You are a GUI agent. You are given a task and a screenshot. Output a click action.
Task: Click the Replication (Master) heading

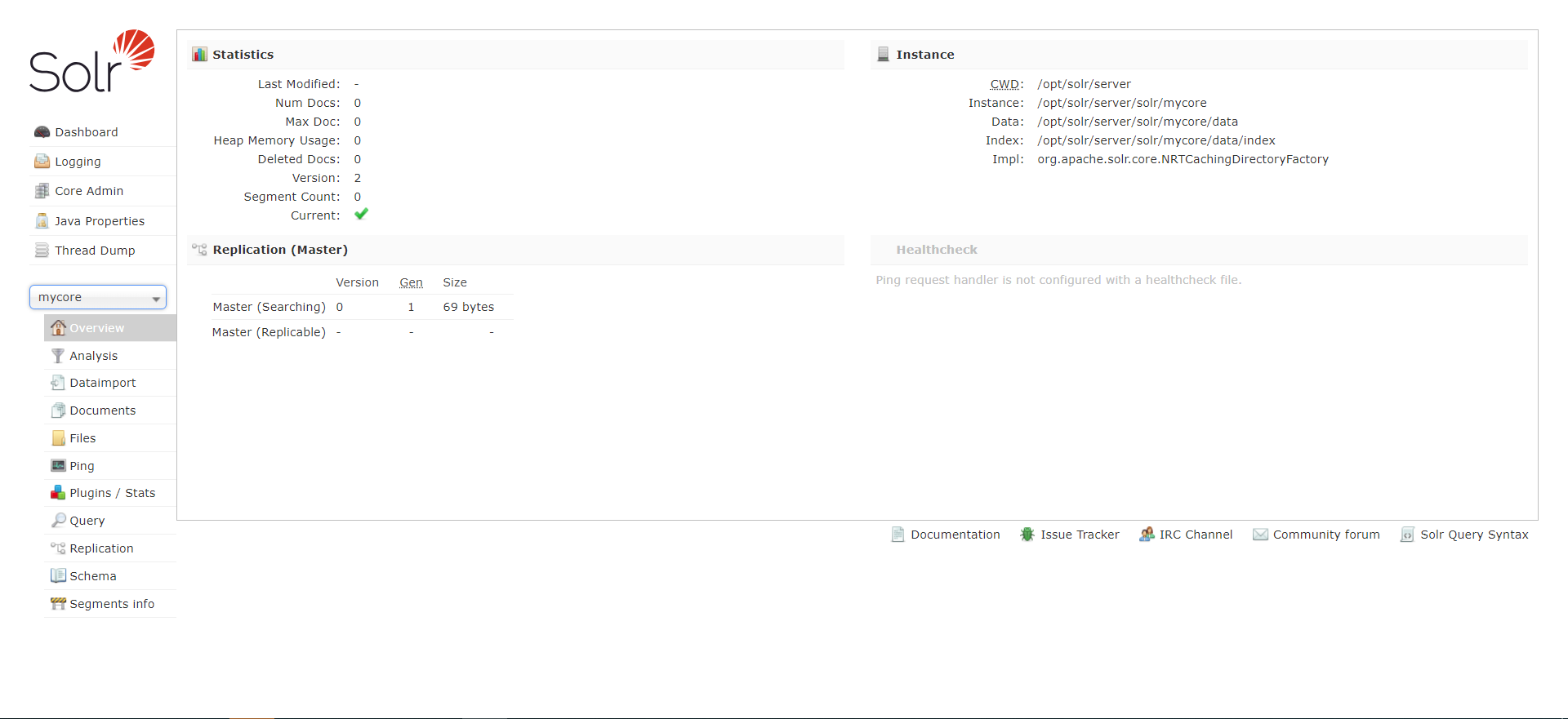(280, 250)
